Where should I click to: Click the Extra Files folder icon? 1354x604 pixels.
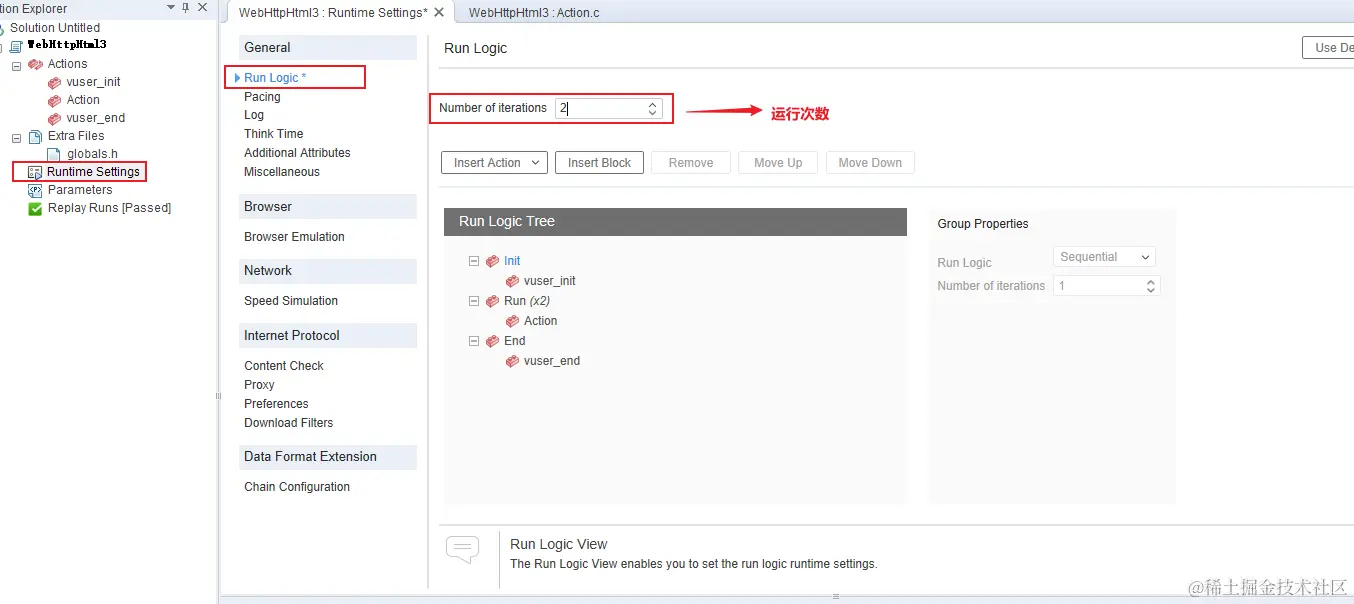click(35, 136)
